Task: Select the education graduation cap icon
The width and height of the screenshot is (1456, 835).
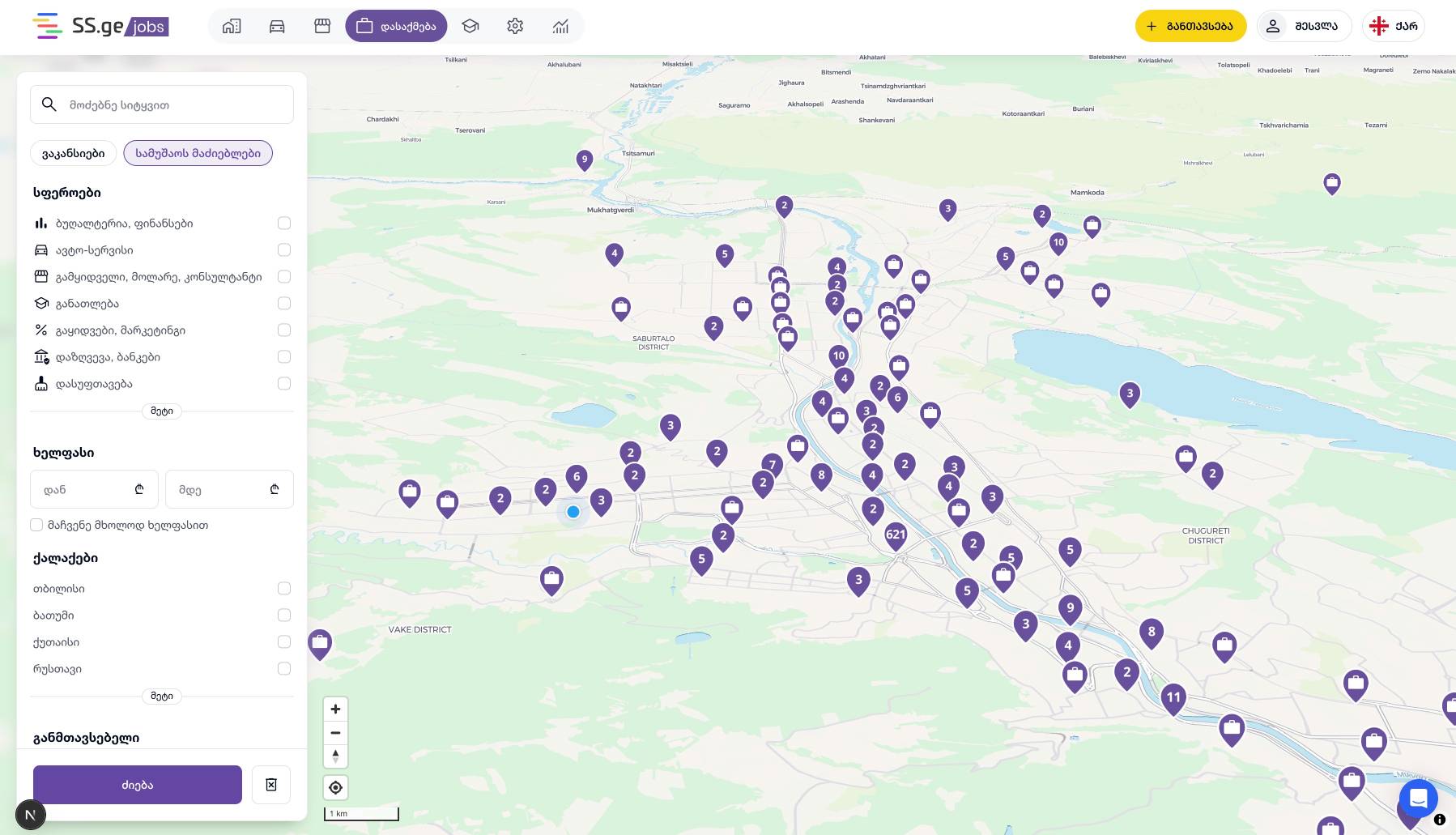Action: tap(470, 26)
